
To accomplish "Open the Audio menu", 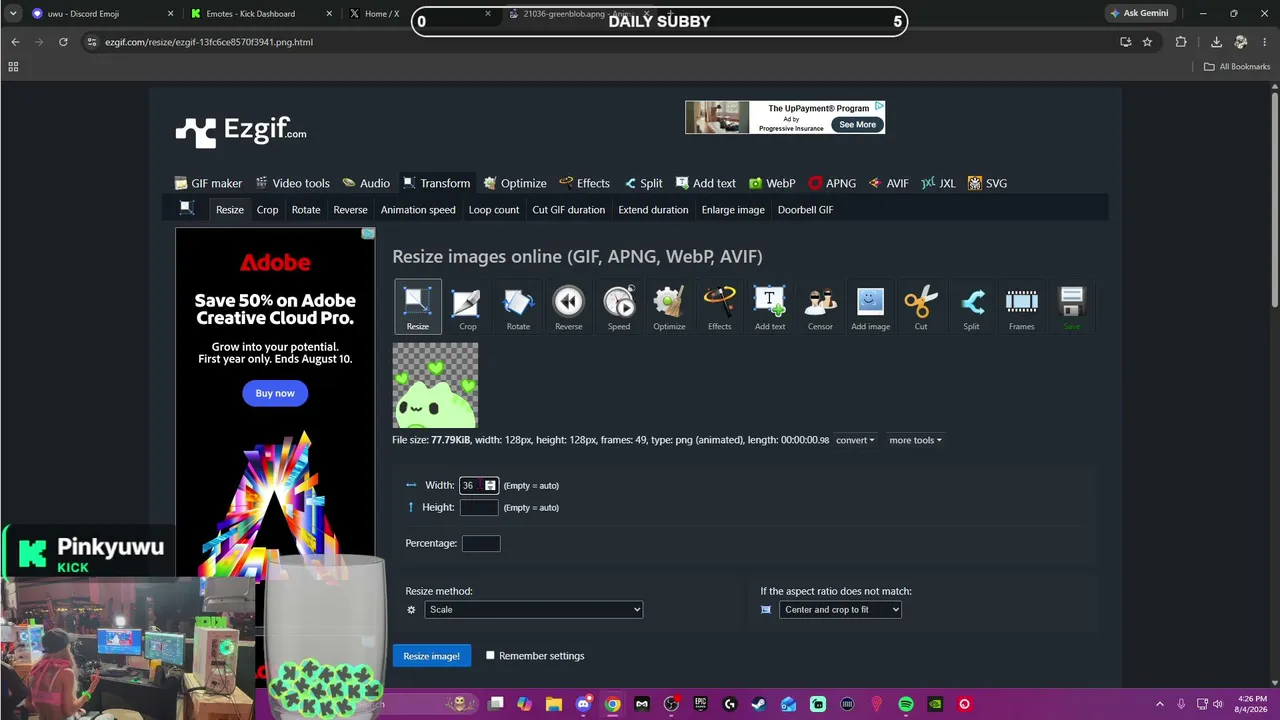I will [x=366, y=183].
